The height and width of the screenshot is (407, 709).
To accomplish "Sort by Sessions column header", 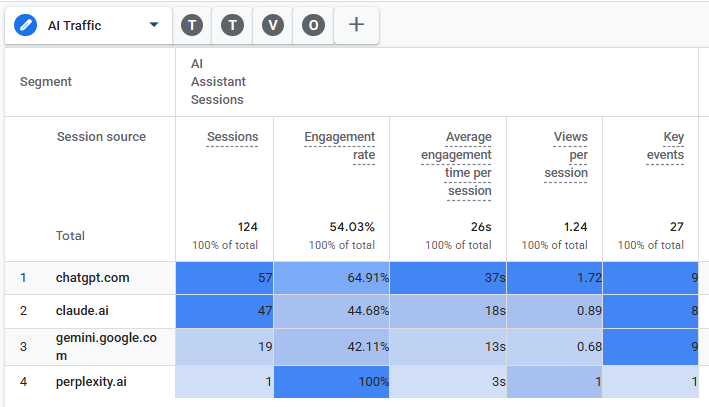I will 232,137.
